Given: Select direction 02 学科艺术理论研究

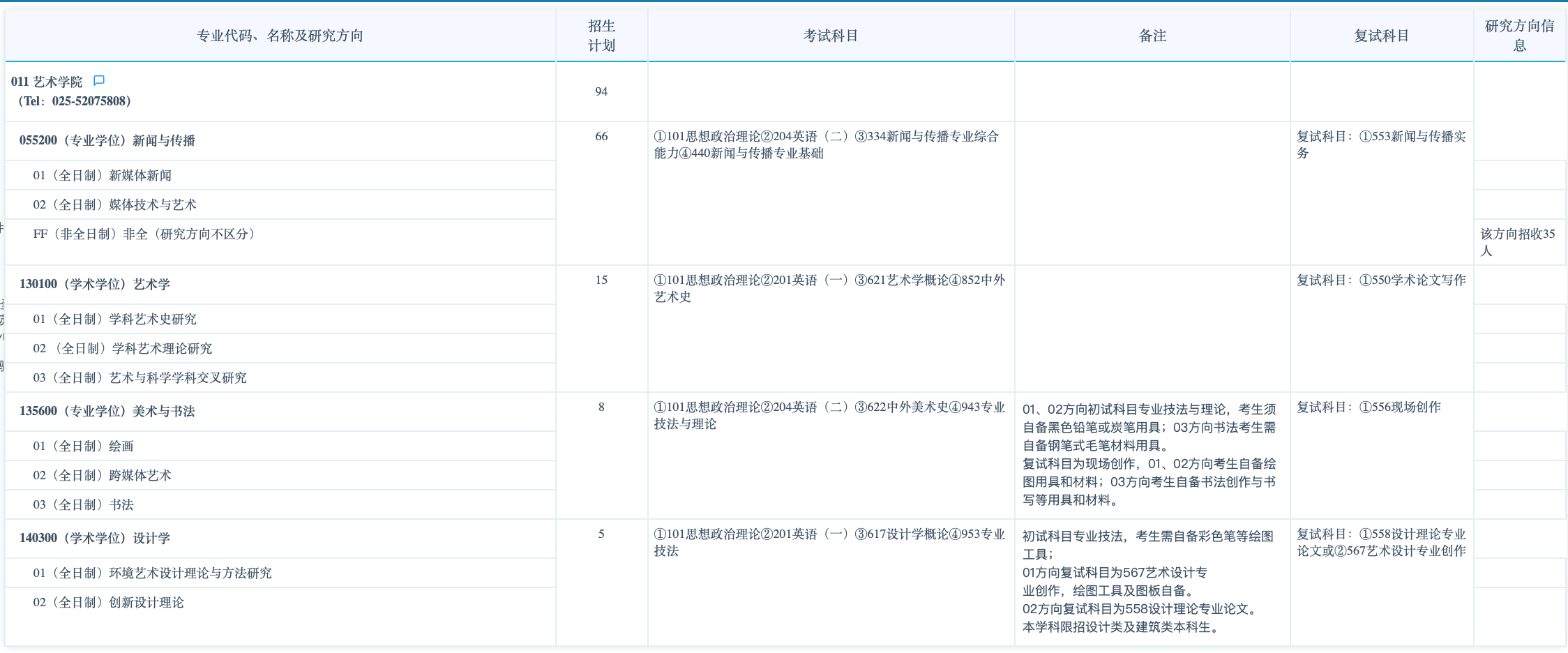Looking at the screenshot, I should pos(123,348).
